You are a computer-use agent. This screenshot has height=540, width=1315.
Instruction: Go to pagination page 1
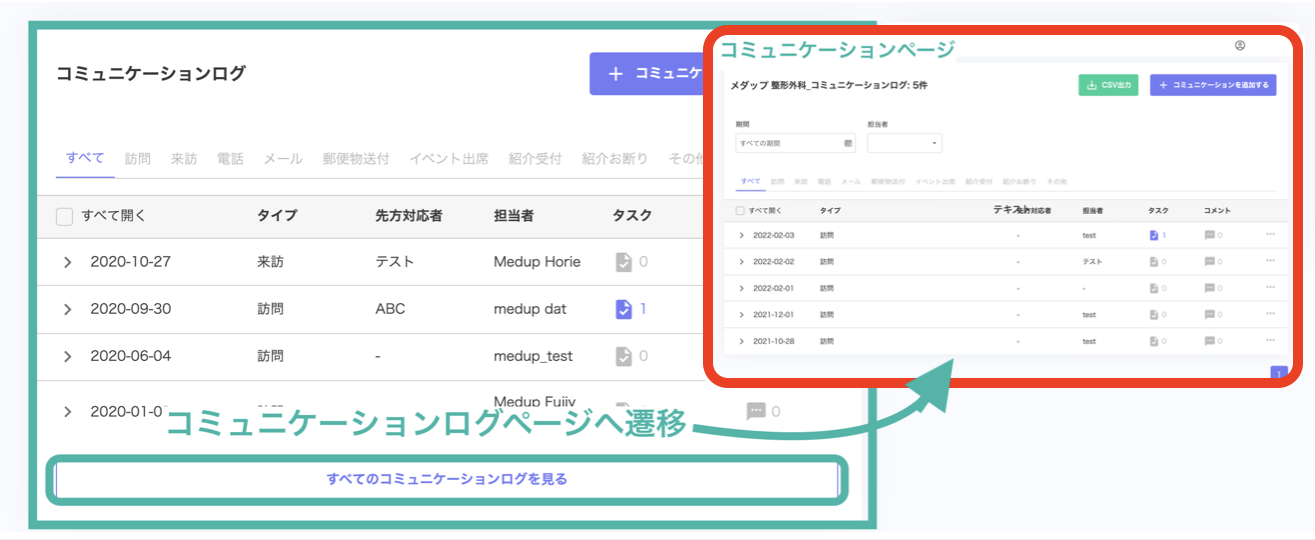pyautogui.click(x=1278, y=372)
